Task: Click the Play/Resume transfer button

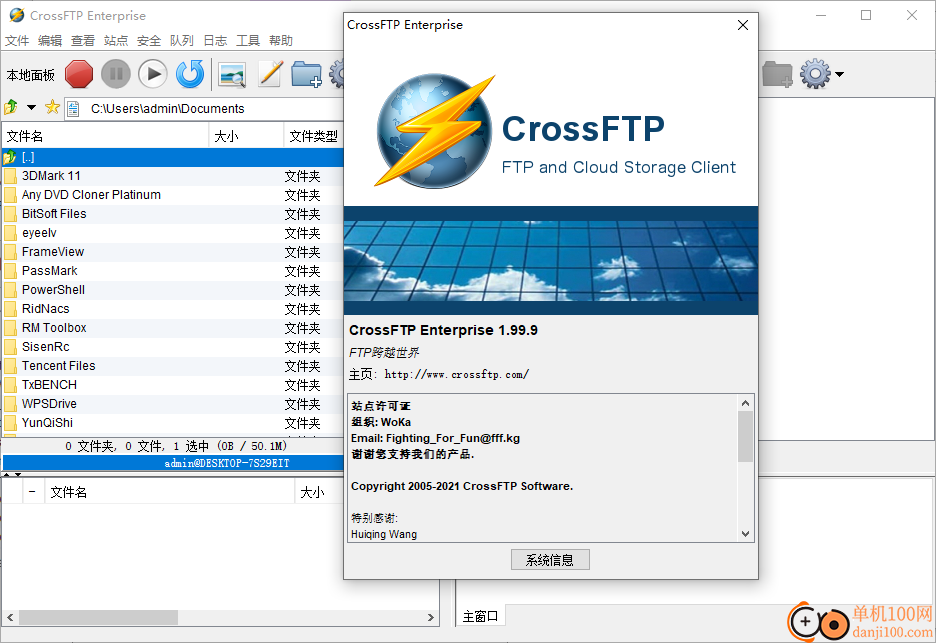Action: click(153, 74)
